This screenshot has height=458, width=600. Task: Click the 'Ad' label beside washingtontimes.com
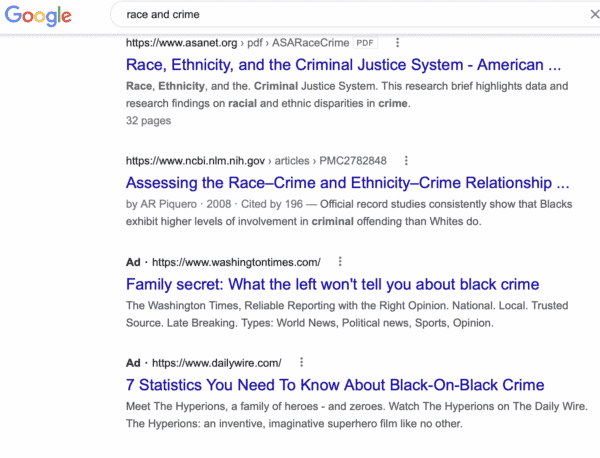pos(133,262)
